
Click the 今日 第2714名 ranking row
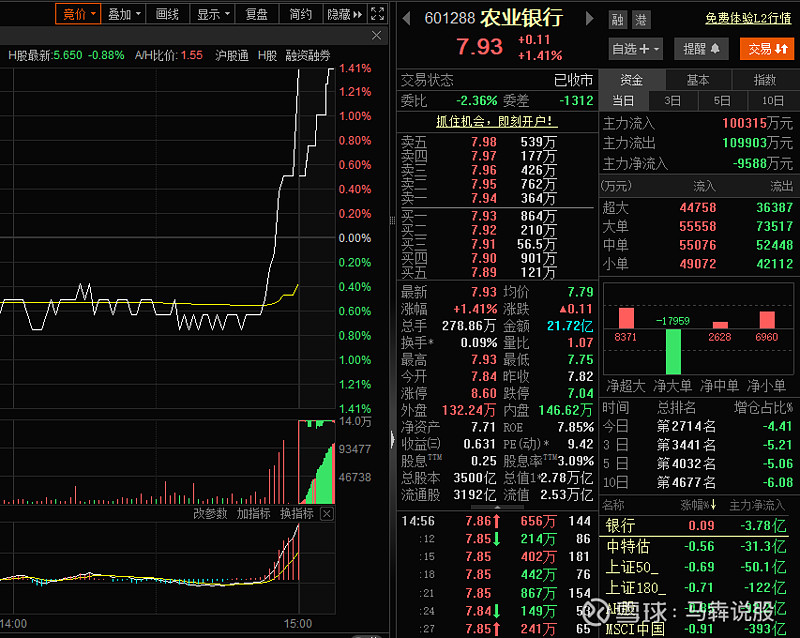coord(697,426)
